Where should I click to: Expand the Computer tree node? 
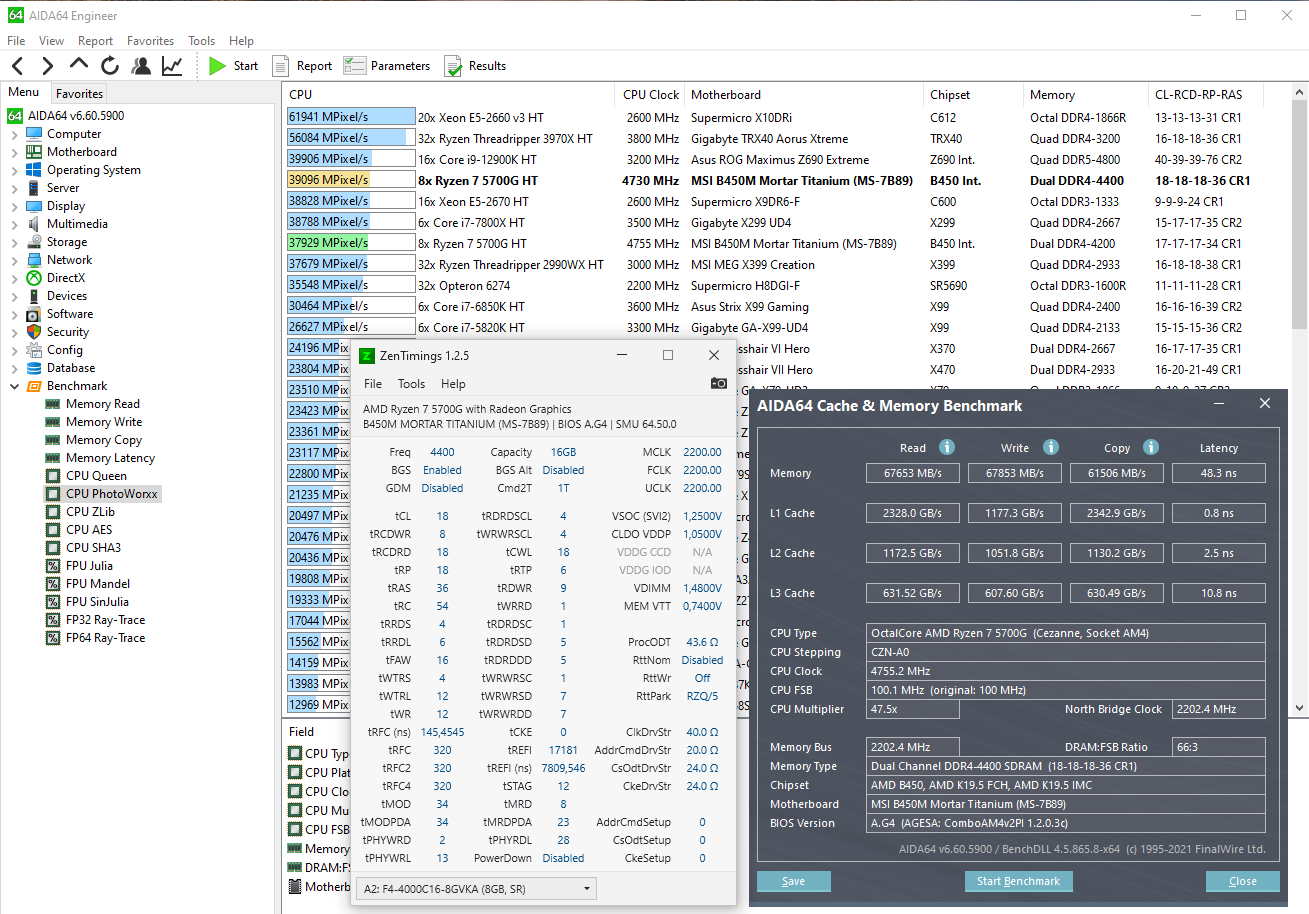point(14,134)
